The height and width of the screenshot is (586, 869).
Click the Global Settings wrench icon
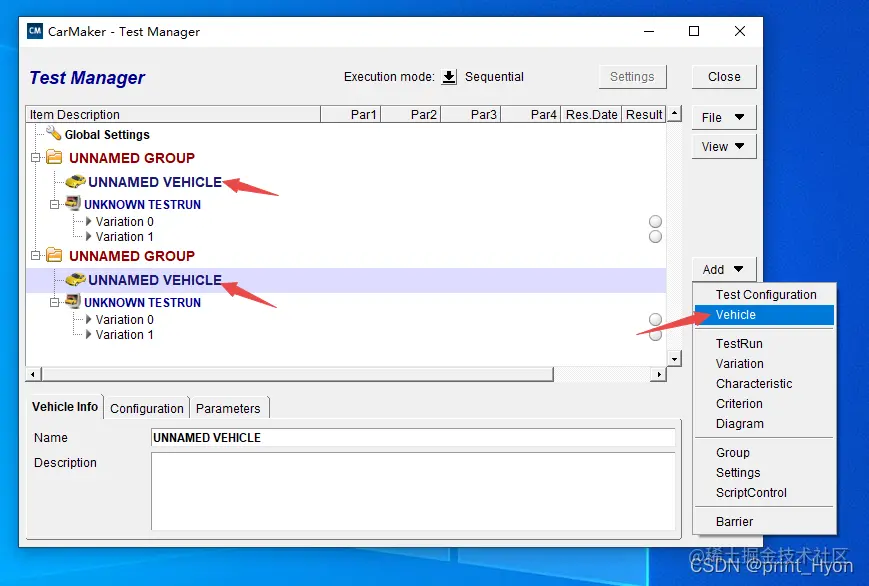(53, 133)
